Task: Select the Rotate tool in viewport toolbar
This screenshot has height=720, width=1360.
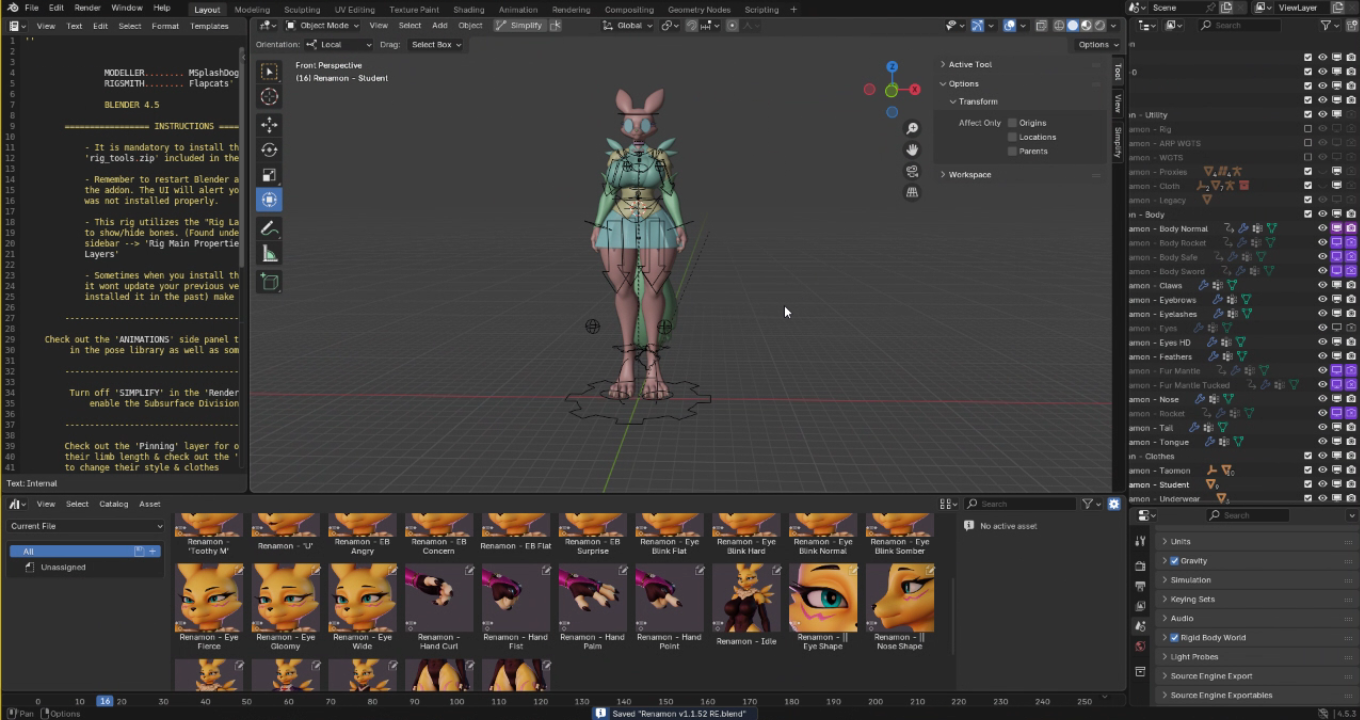Action: pos(269,149)
